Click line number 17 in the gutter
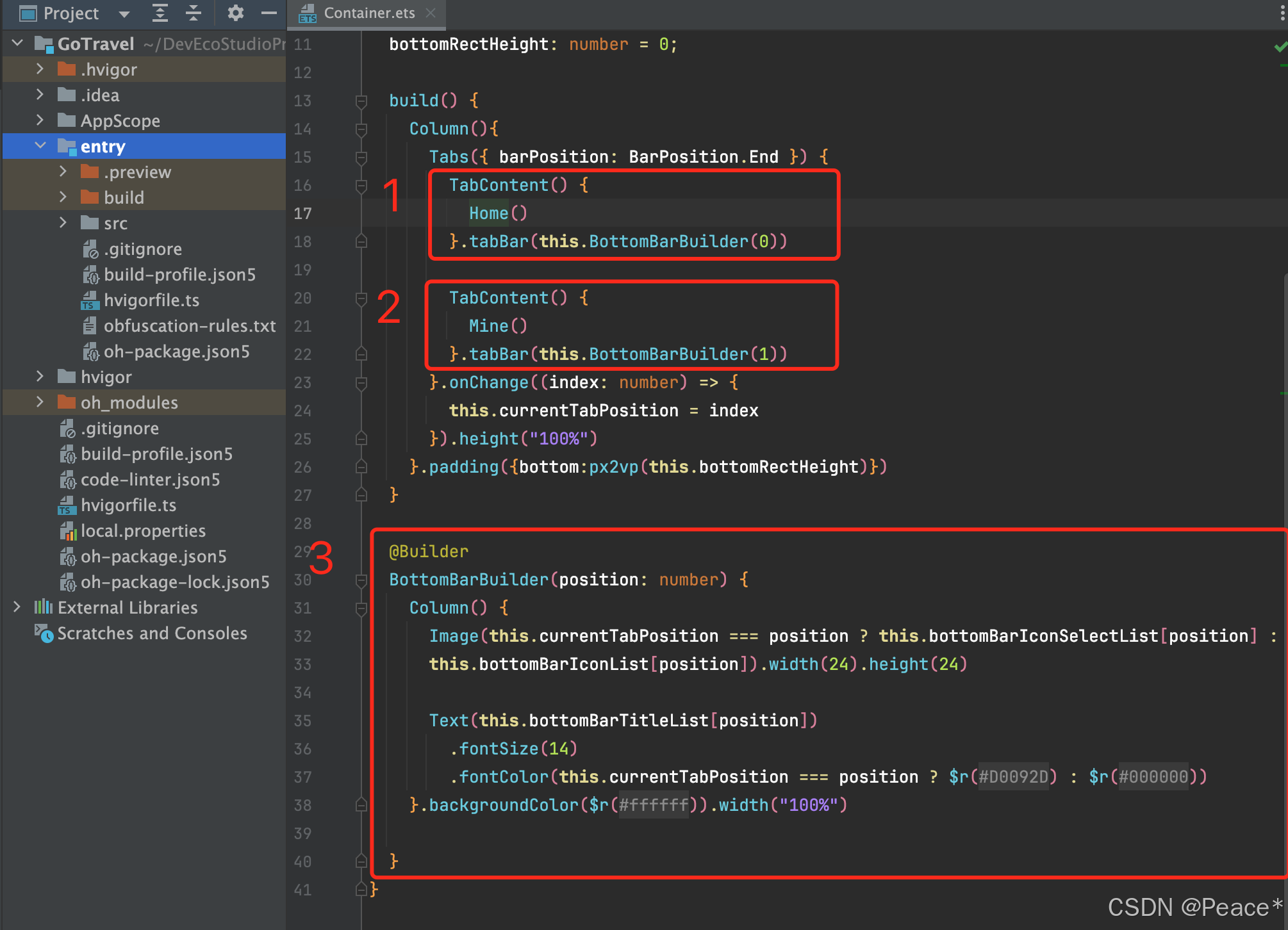Image resolution: width=1288 pixels, height=930 pixels. click(x=302, y=214)
